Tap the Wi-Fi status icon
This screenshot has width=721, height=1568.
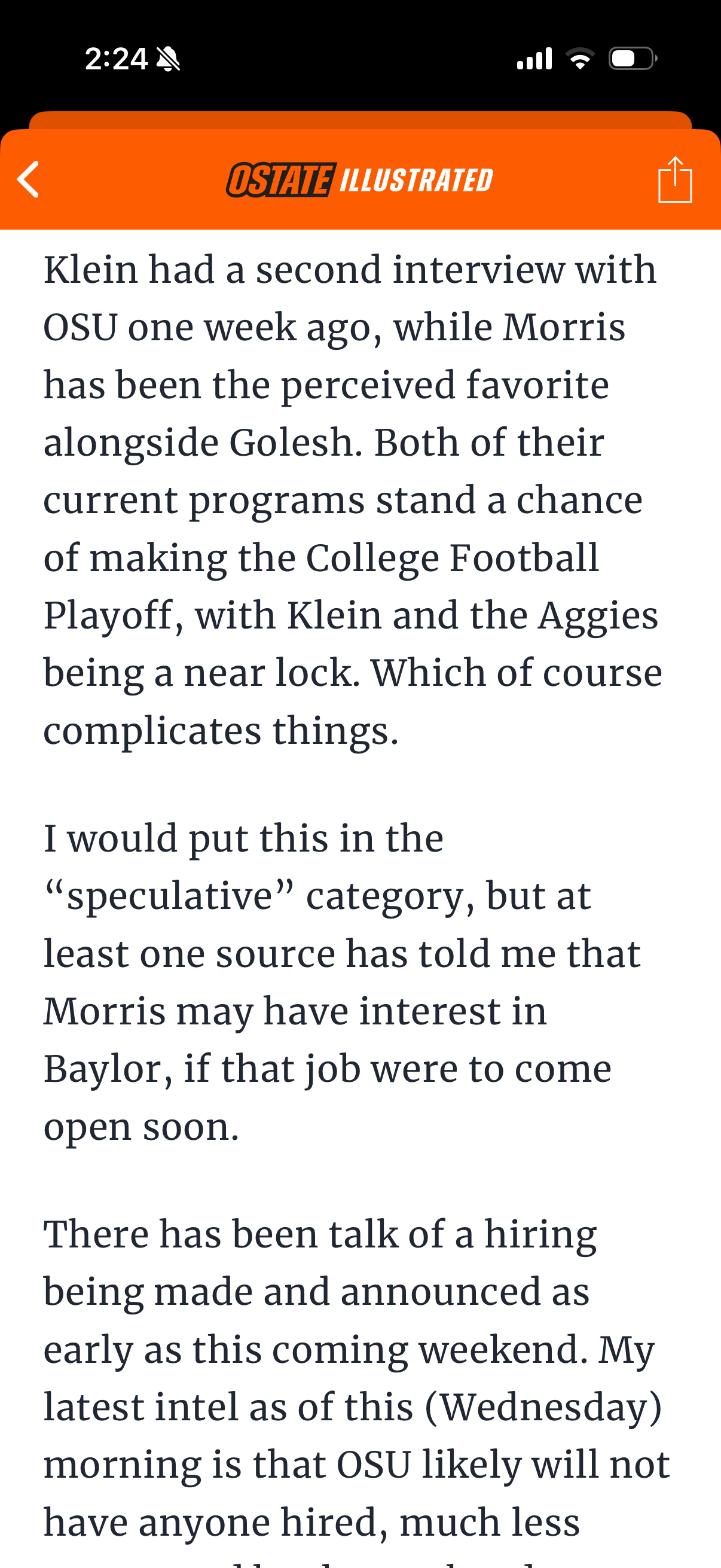point(580,59)
